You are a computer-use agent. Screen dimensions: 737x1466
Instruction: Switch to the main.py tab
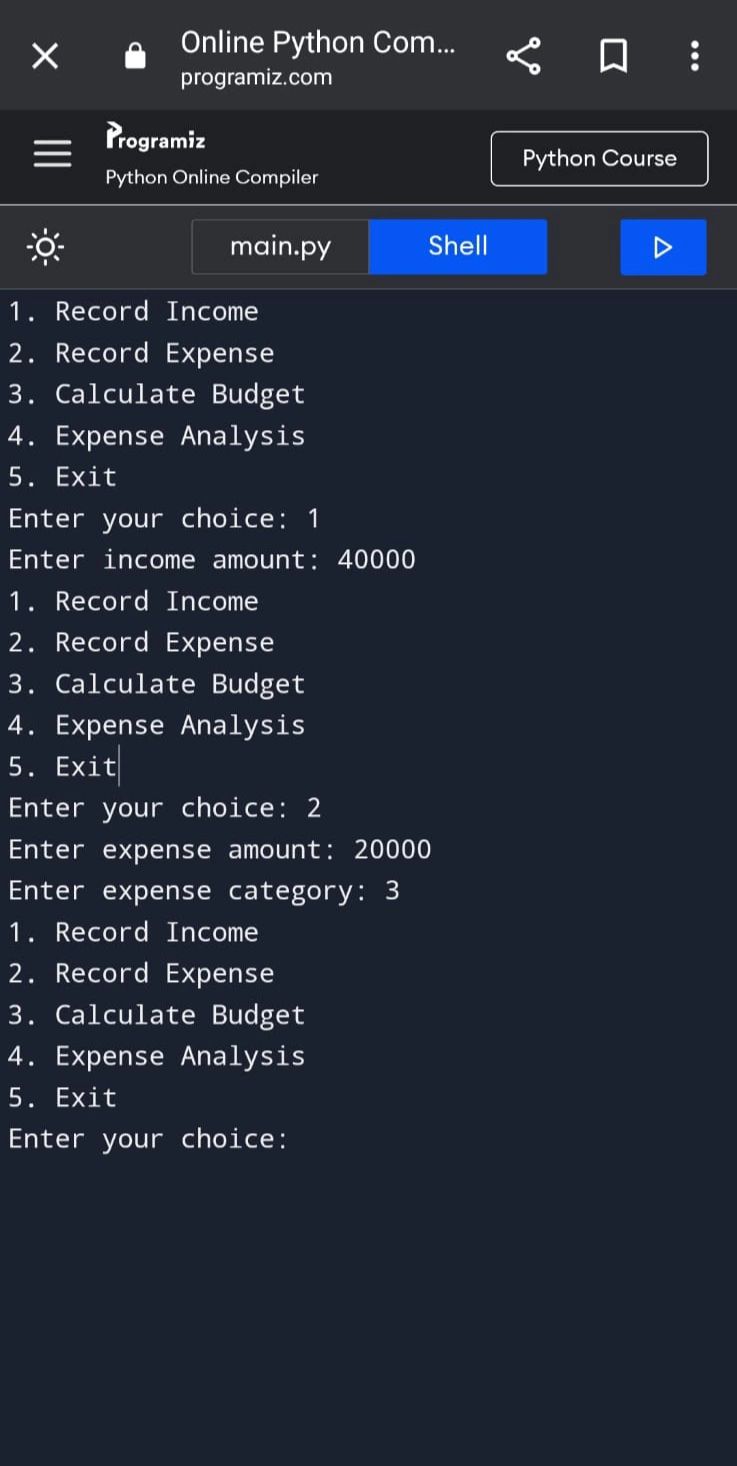point(280,246)
